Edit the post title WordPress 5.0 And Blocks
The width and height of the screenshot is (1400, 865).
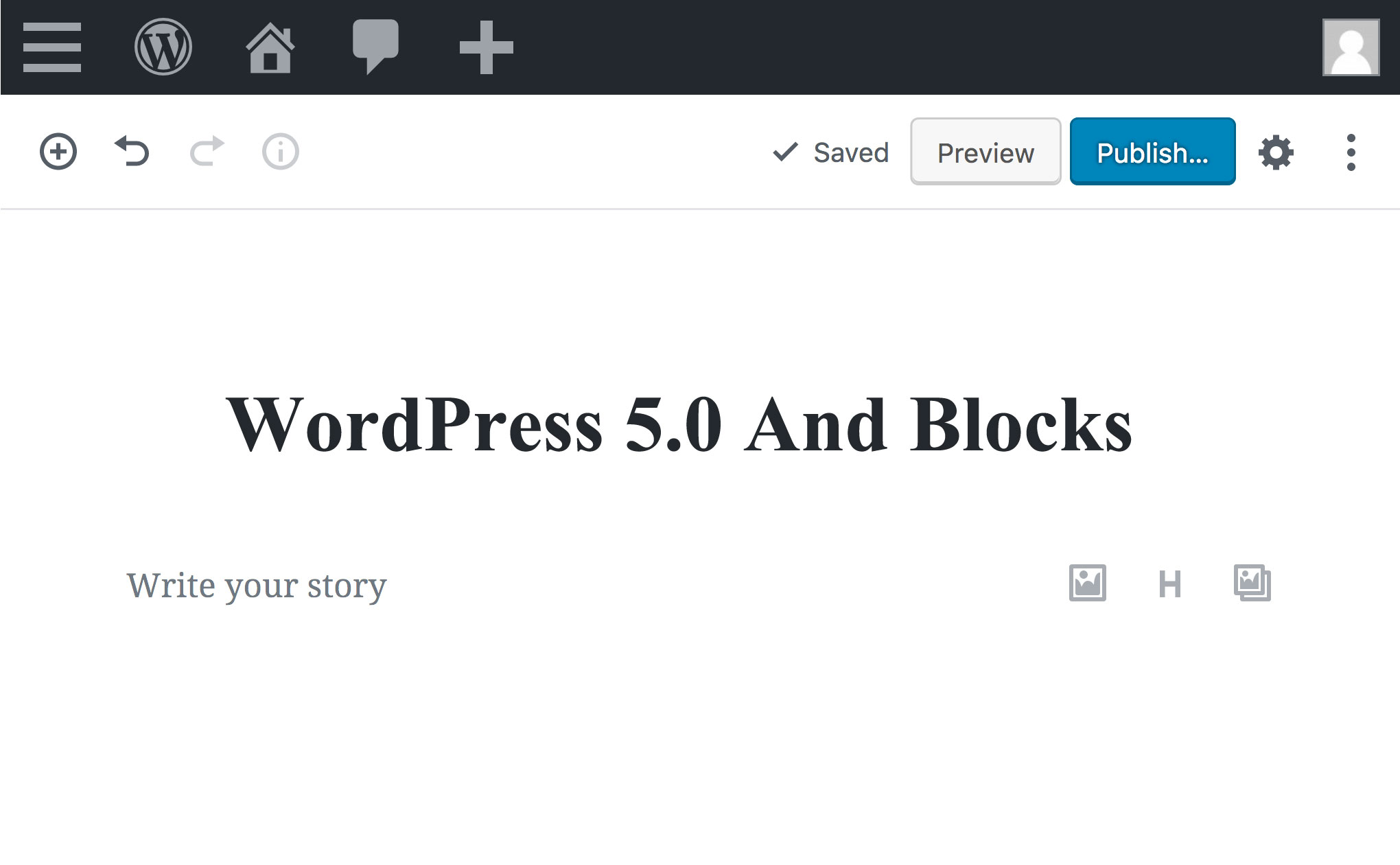coord(679,426)
